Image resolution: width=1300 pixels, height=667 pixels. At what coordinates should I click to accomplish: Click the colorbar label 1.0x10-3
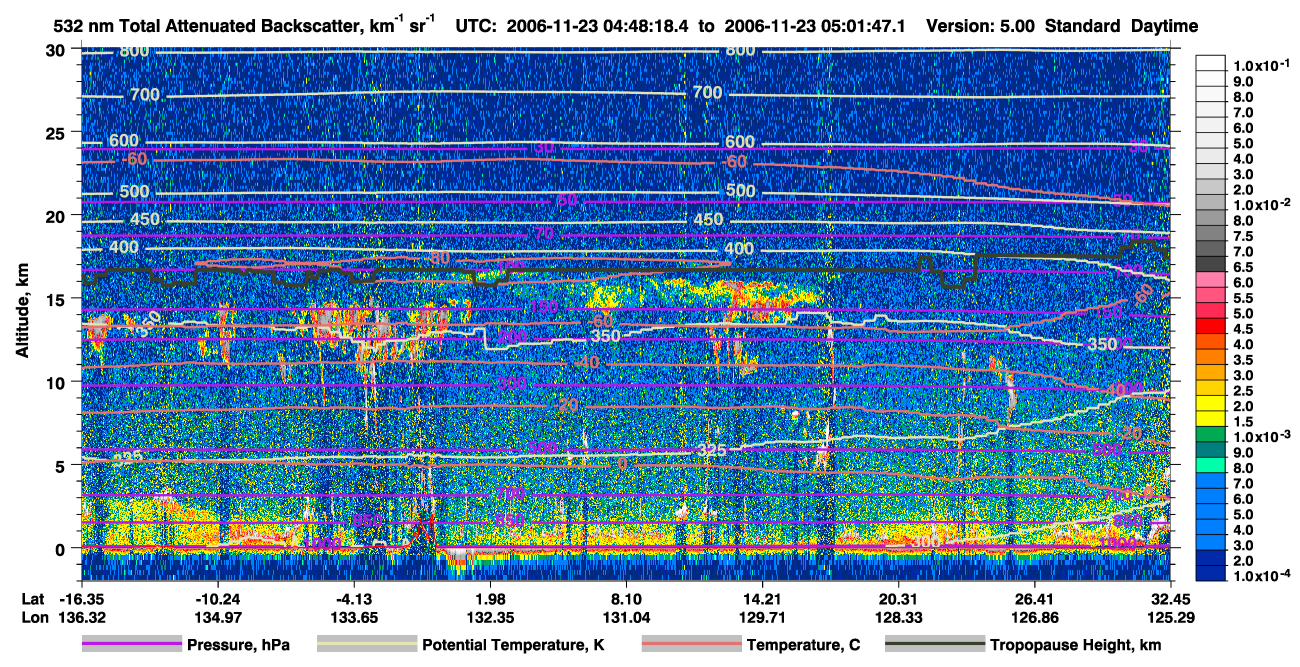(x=1261, y=437)
